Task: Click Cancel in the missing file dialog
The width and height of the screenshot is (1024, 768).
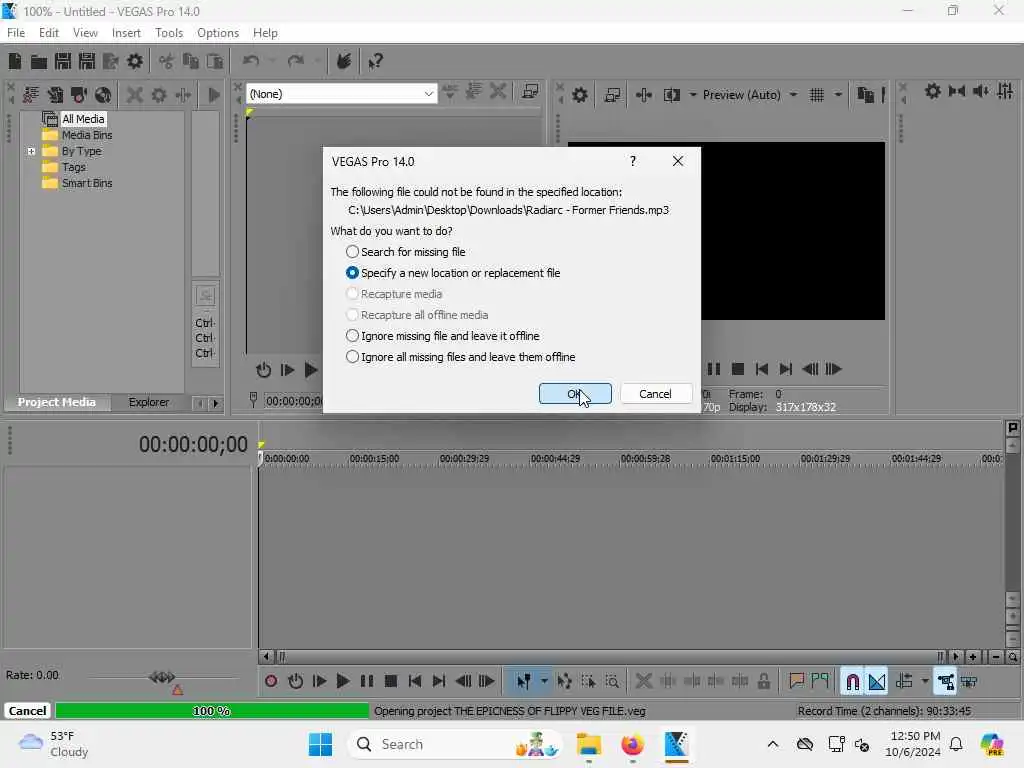Action: (655, 394)
